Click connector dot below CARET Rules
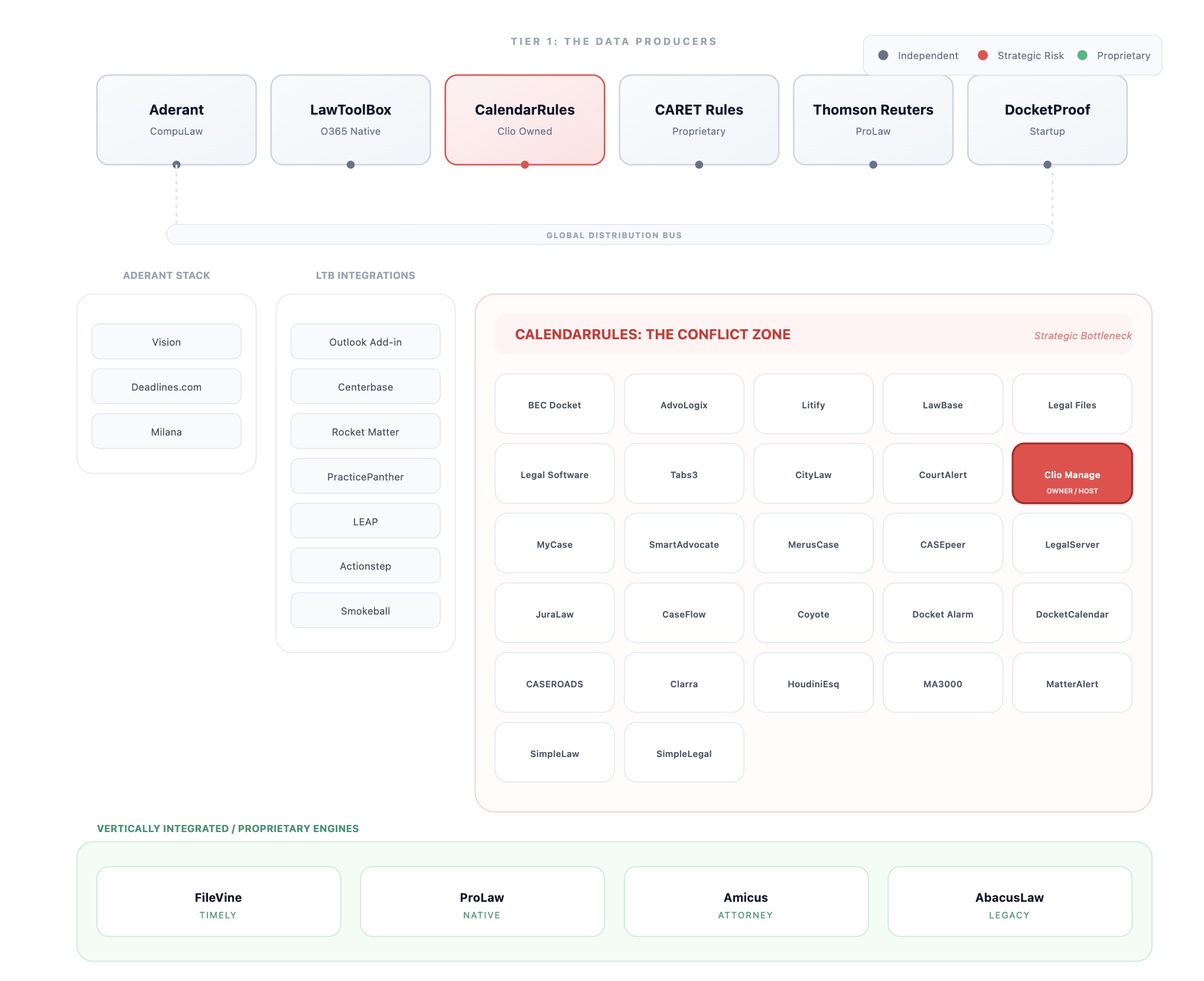The width and height of the screenshot is (1204, 981). click(699, 165)
